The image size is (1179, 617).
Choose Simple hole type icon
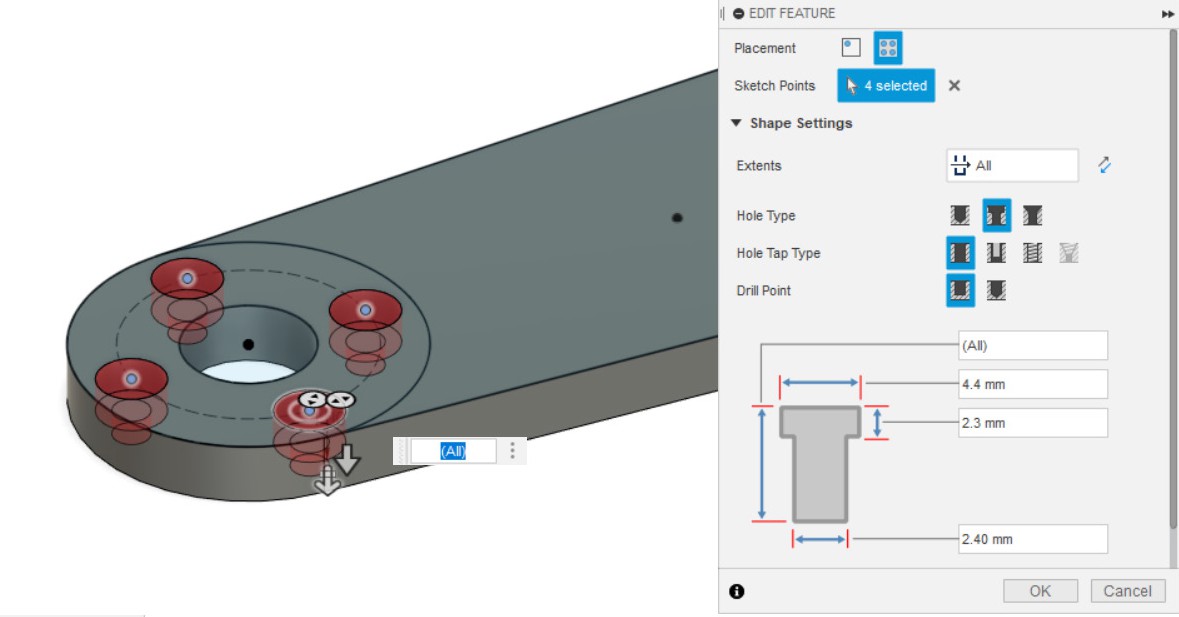click(x=959, y=216)
